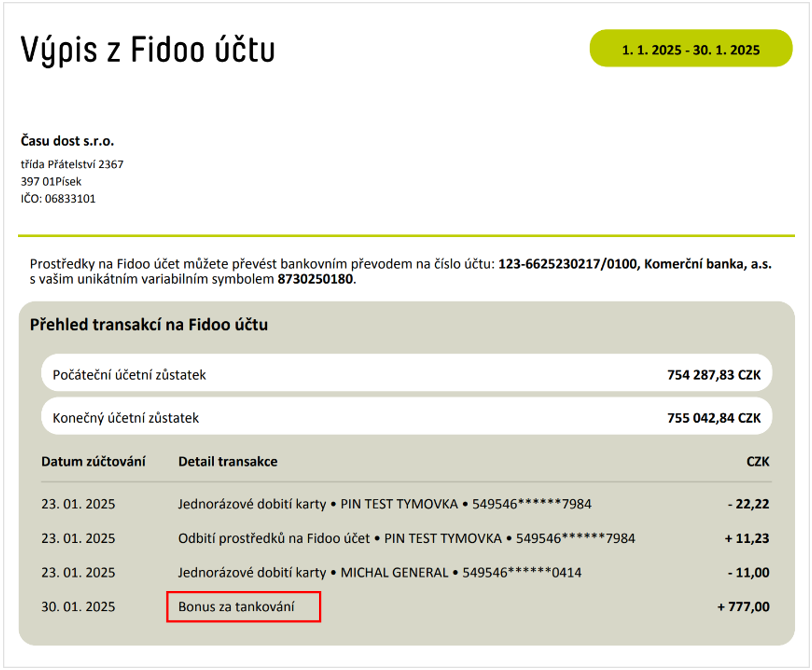Image resolution: width=812 pixels, height=670 pixels.
Task: Click the MICHAL GENERAL card top-up detail
Action: coord(380,573)
